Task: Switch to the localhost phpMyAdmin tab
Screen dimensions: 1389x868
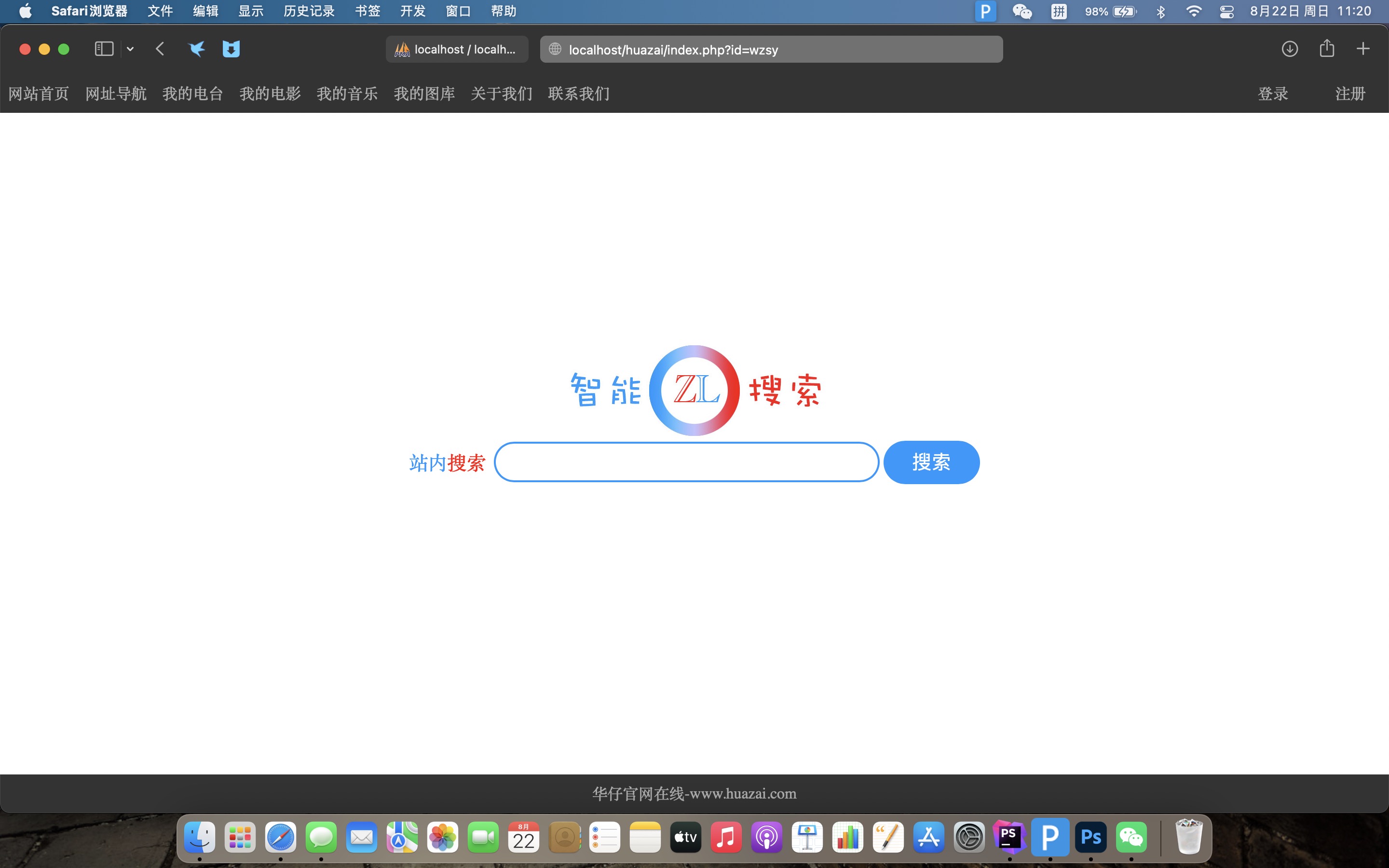Action: coord(457,49)
